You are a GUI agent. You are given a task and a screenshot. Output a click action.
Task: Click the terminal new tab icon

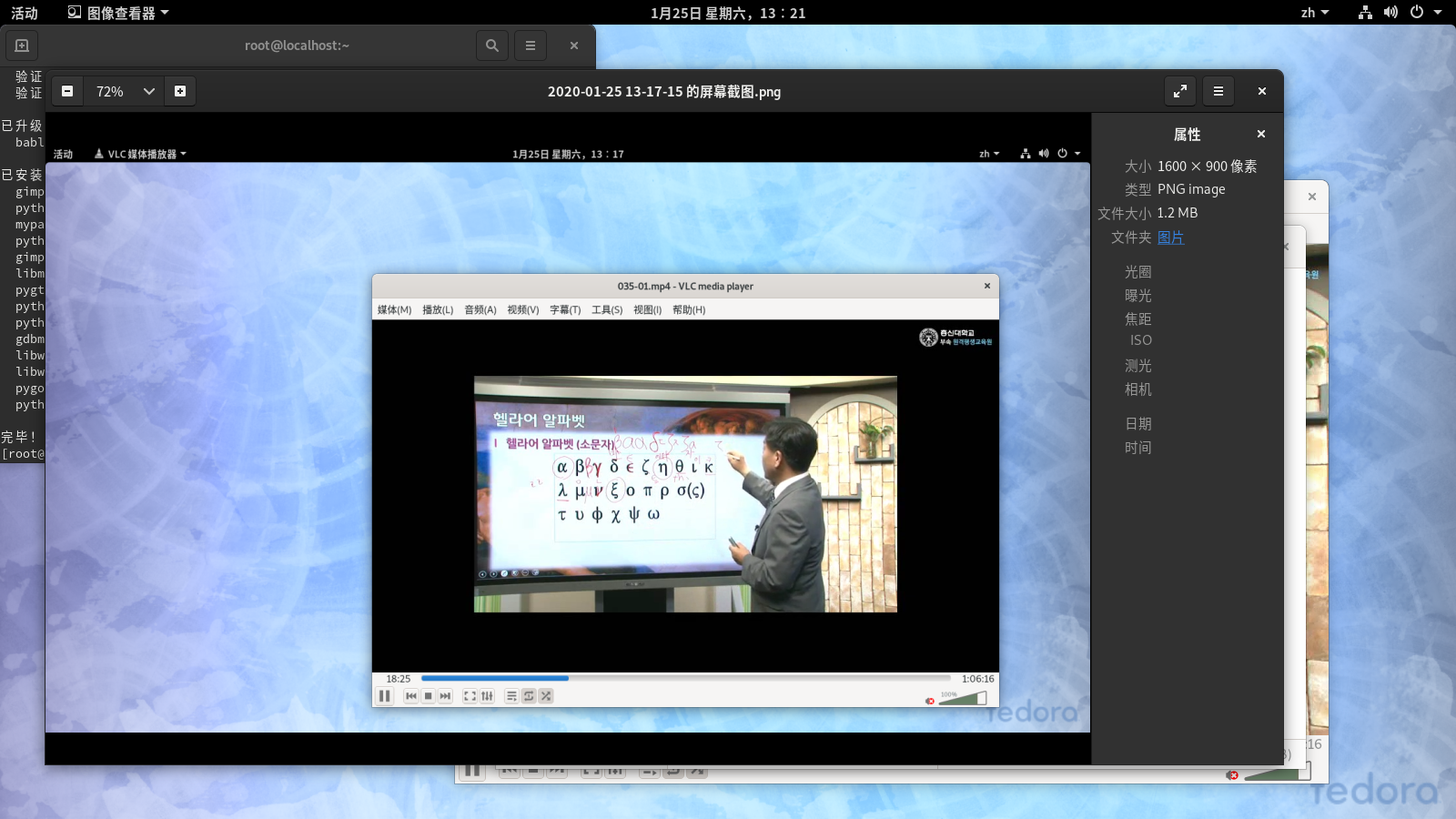pos(23,45)
